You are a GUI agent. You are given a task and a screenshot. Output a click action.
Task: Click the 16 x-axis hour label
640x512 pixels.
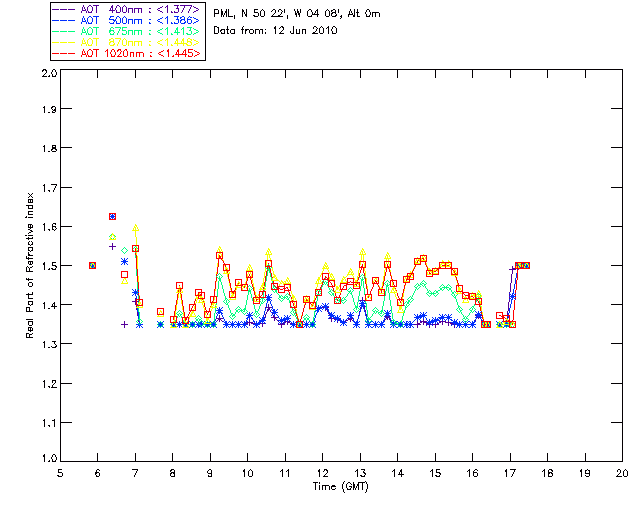point(472,473)
